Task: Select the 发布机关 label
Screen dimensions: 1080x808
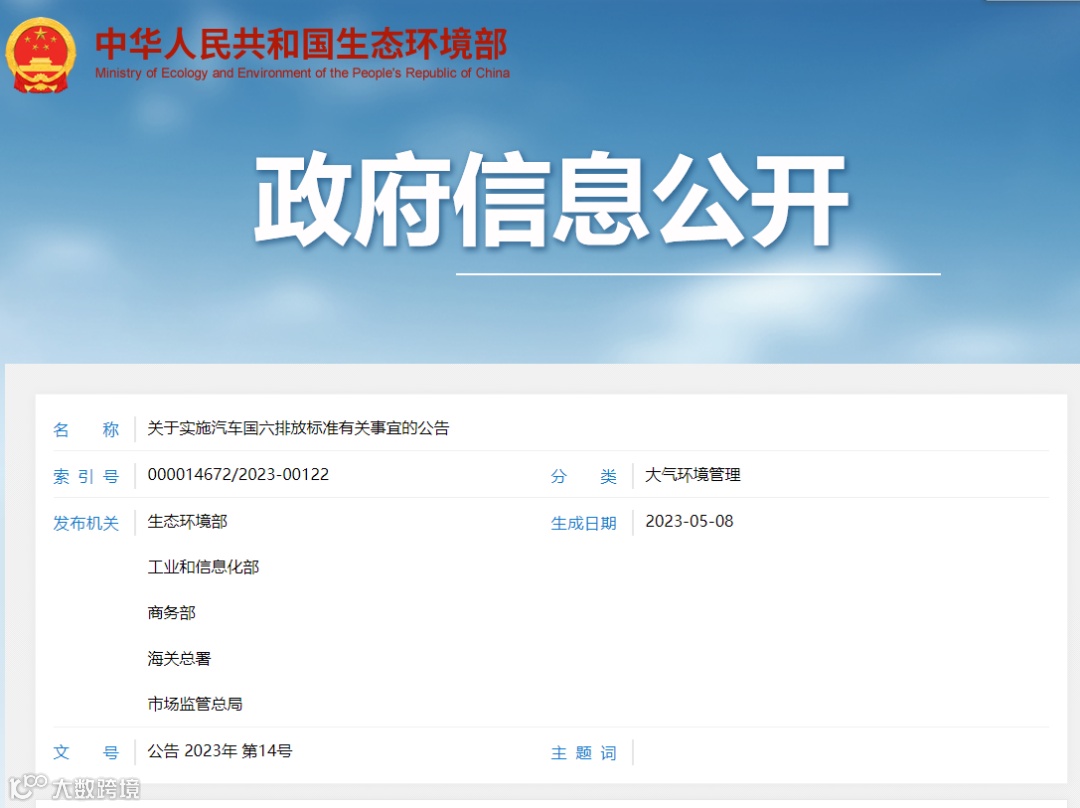Action: tap(86, 523)
